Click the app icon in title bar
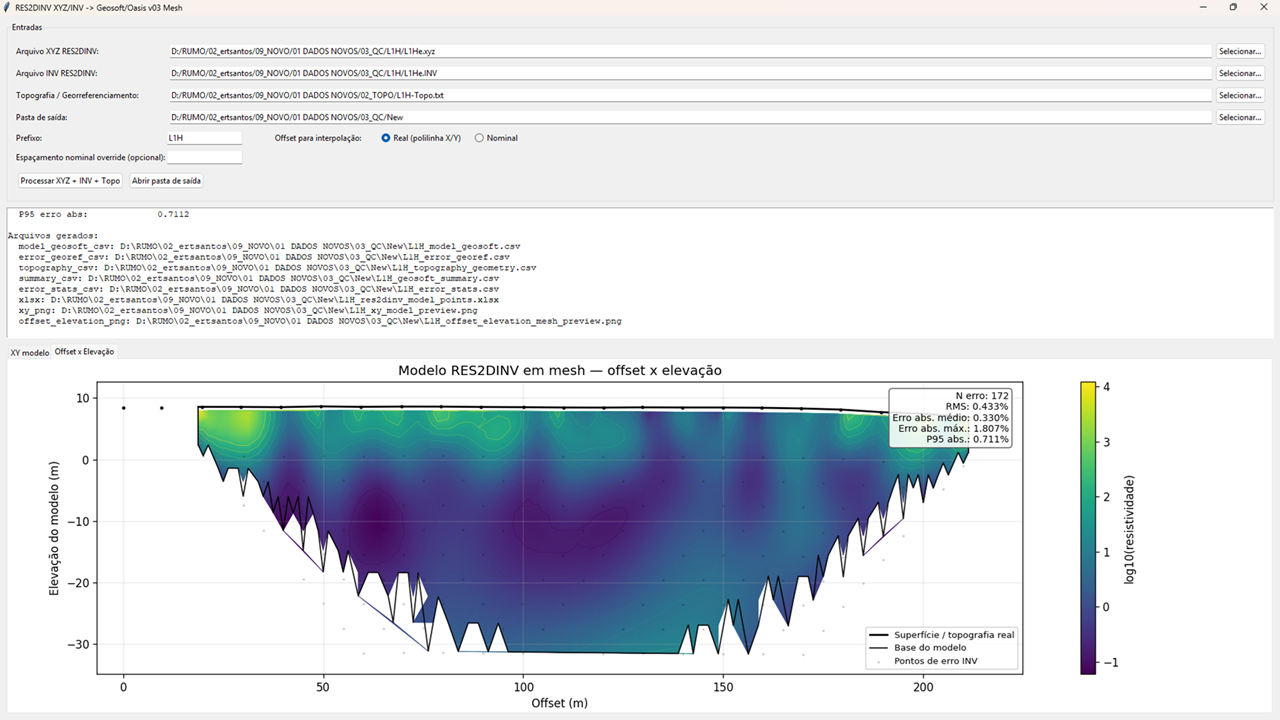The width and height of the screenshot is (1280, 720). point(8,7)
